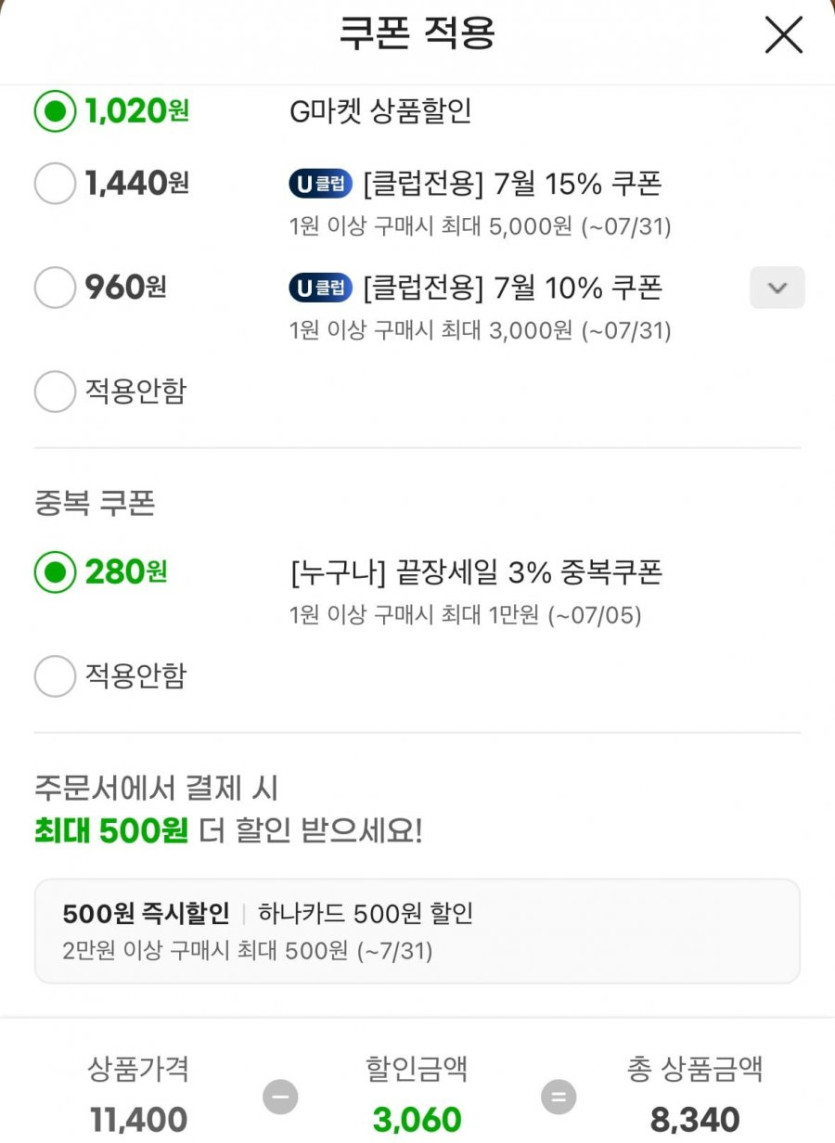This screenshot has height=1143, width=835.
Task: Click the 쿠폰 적용 header title
Action: [x=417, y=34]
